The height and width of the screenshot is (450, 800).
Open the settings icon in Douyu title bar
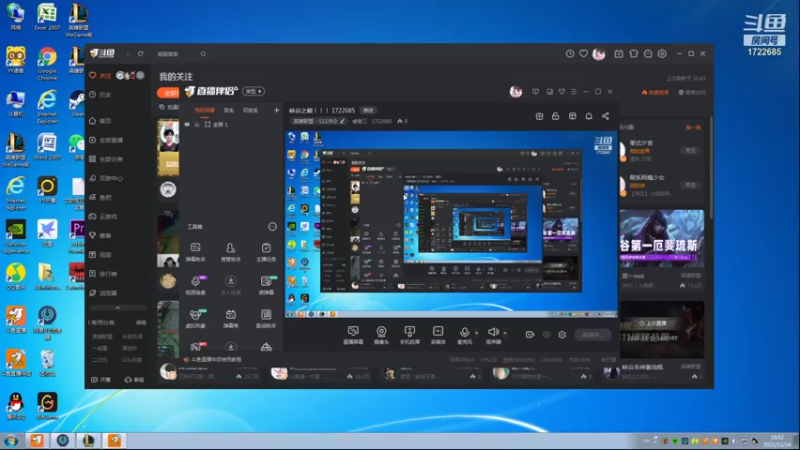662,54
